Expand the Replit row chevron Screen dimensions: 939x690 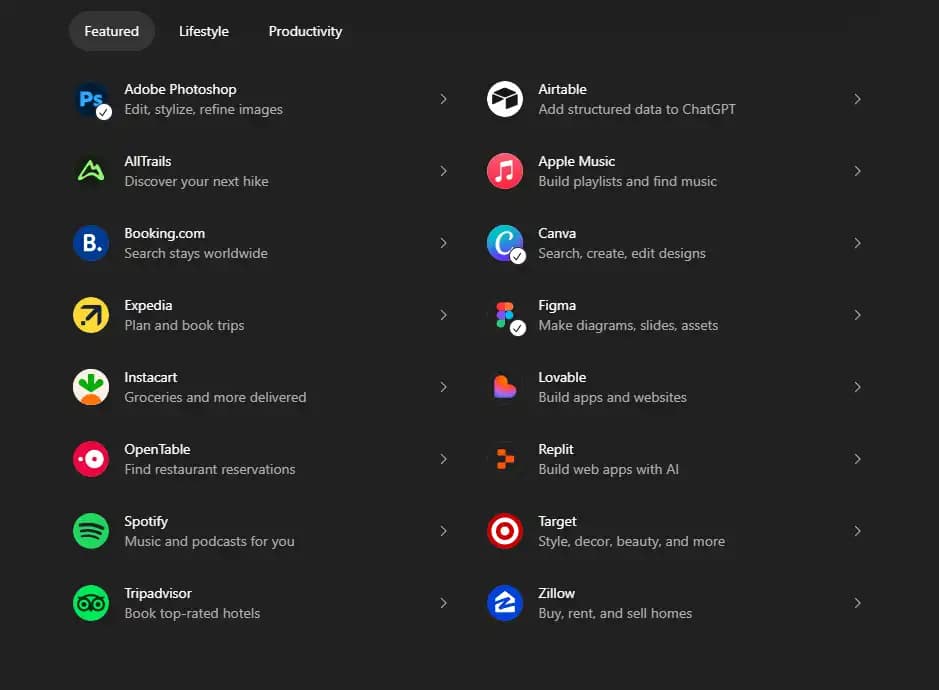coord(857,459)
